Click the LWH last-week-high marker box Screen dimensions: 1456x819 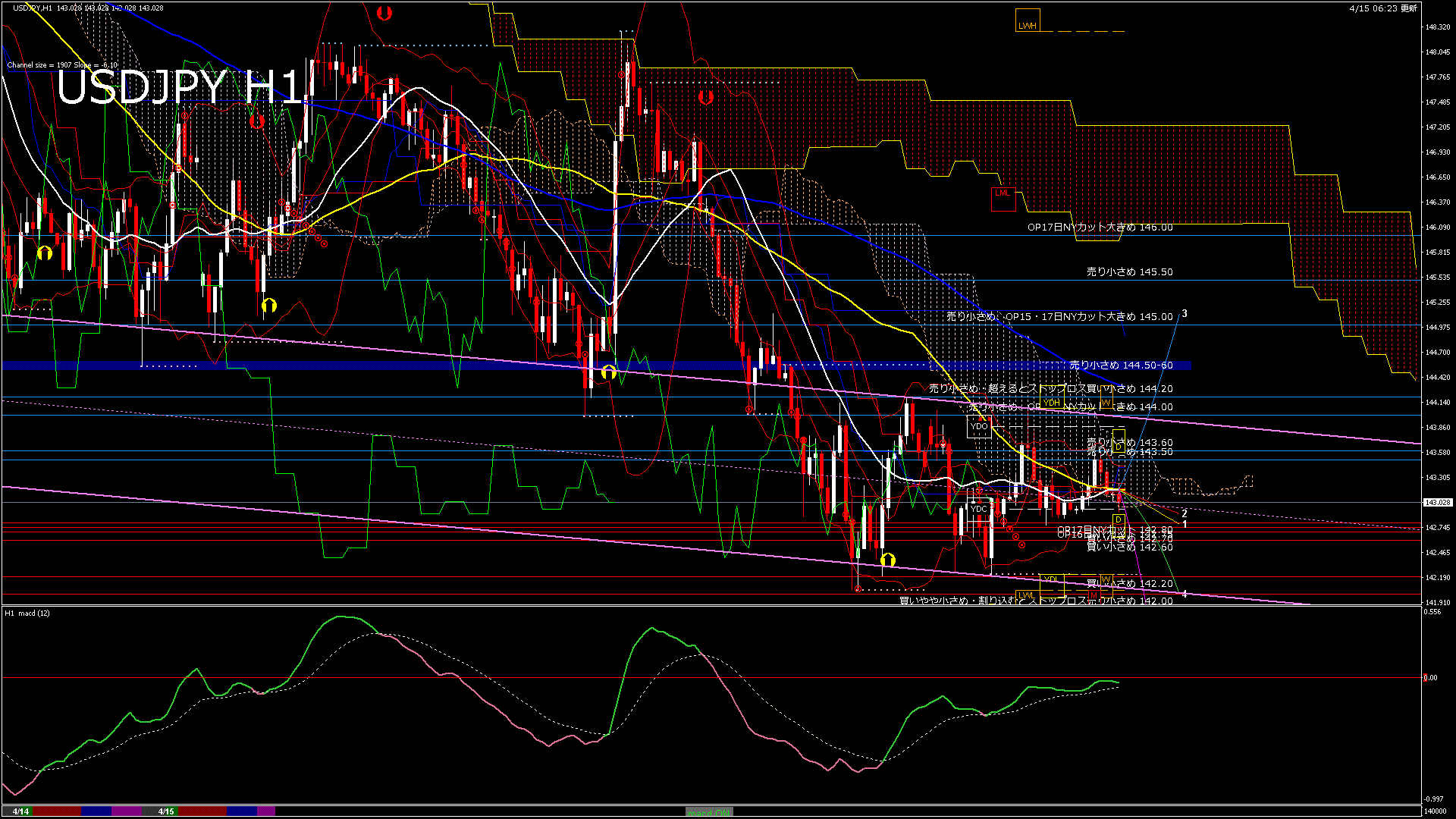tap(1027, 20)
